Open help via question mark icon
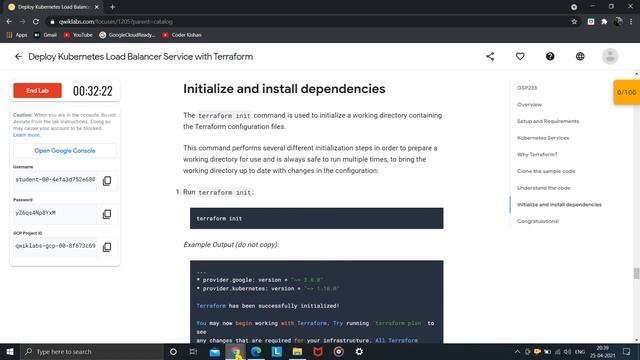 point(550,56)
